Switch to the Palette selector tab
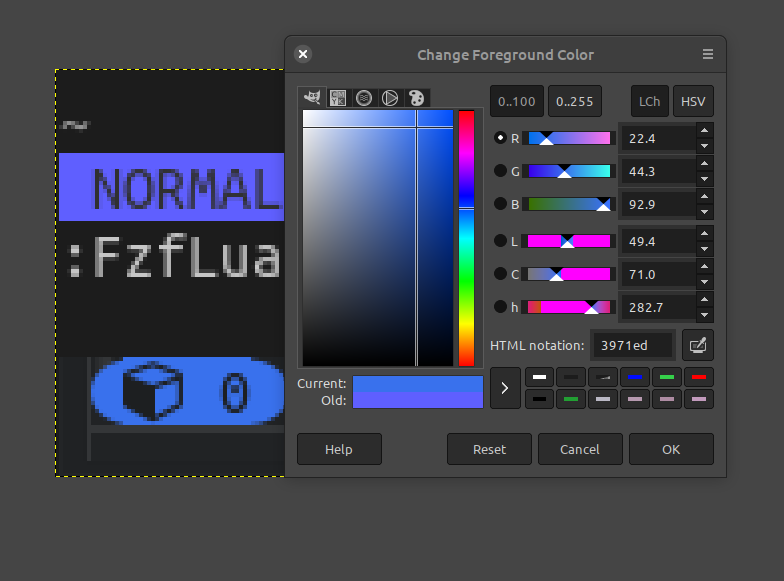Image resolution: width=784 pixels, height=581 pixels. pyautogui.click(x=416, y=98)
